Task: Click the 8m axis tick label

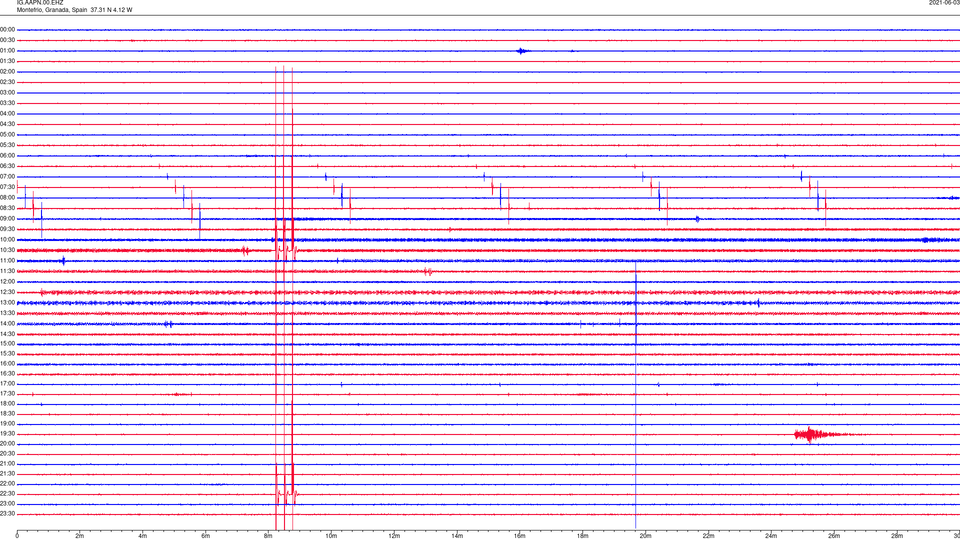Action: (268, 536)
